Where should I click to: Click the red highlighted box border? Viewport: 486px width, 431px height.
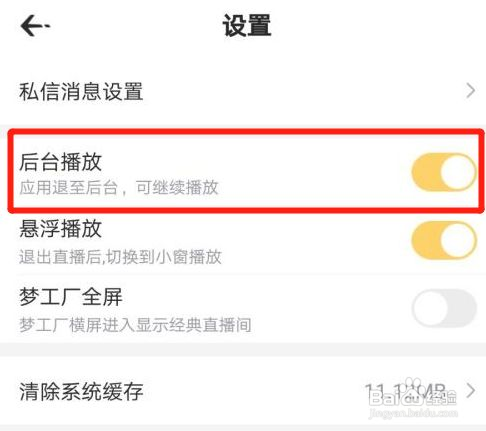[246, 131]
